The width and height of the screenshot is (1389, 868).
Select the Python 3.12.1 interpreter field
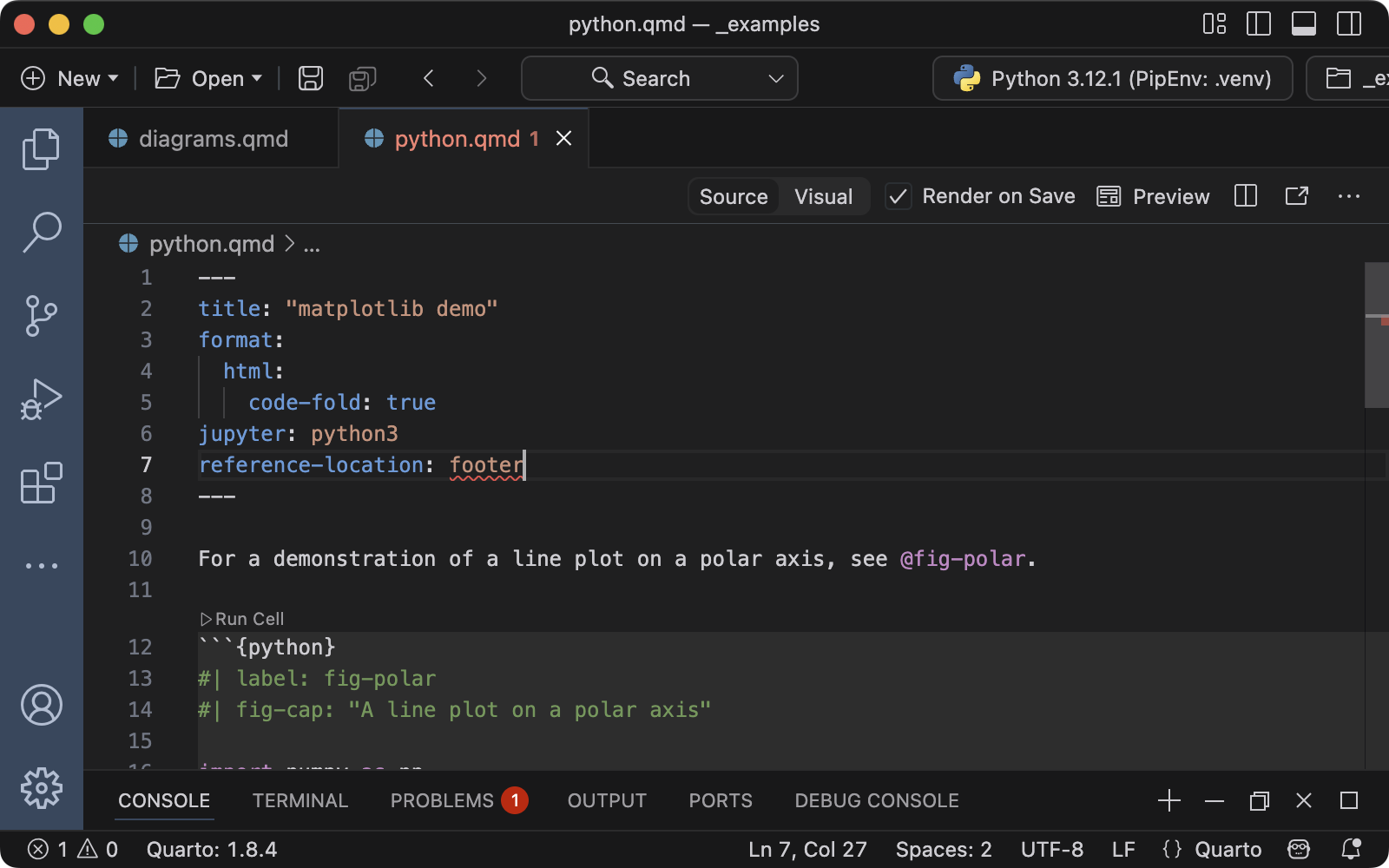tap(1114, 78)
